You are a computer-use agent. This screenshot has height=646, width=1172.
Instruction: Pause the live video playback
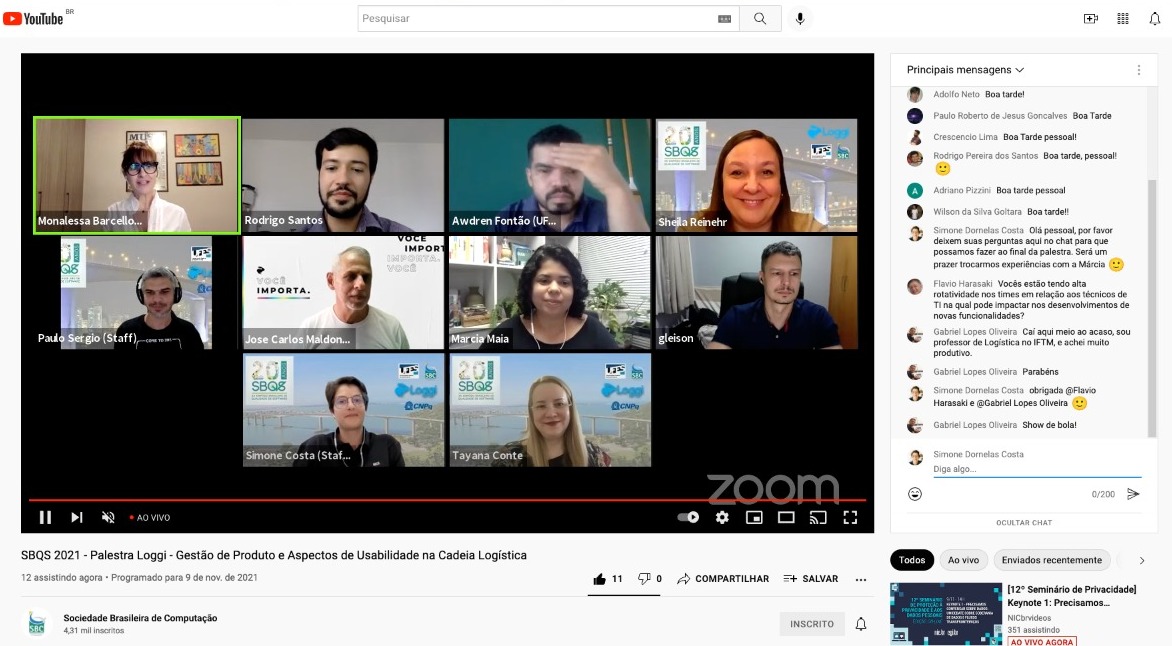pyautogui.click(x=45, y=517)
